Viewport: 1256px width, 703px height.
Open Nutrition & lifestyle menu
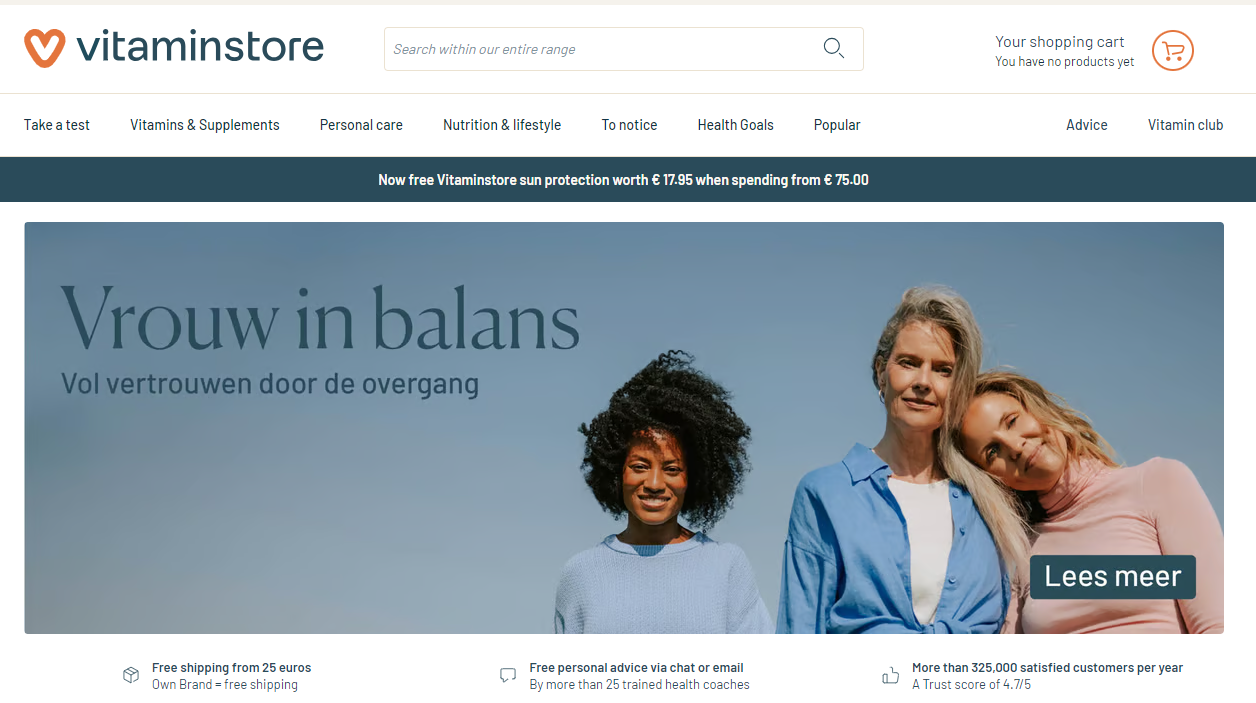[x=502, y=125]
